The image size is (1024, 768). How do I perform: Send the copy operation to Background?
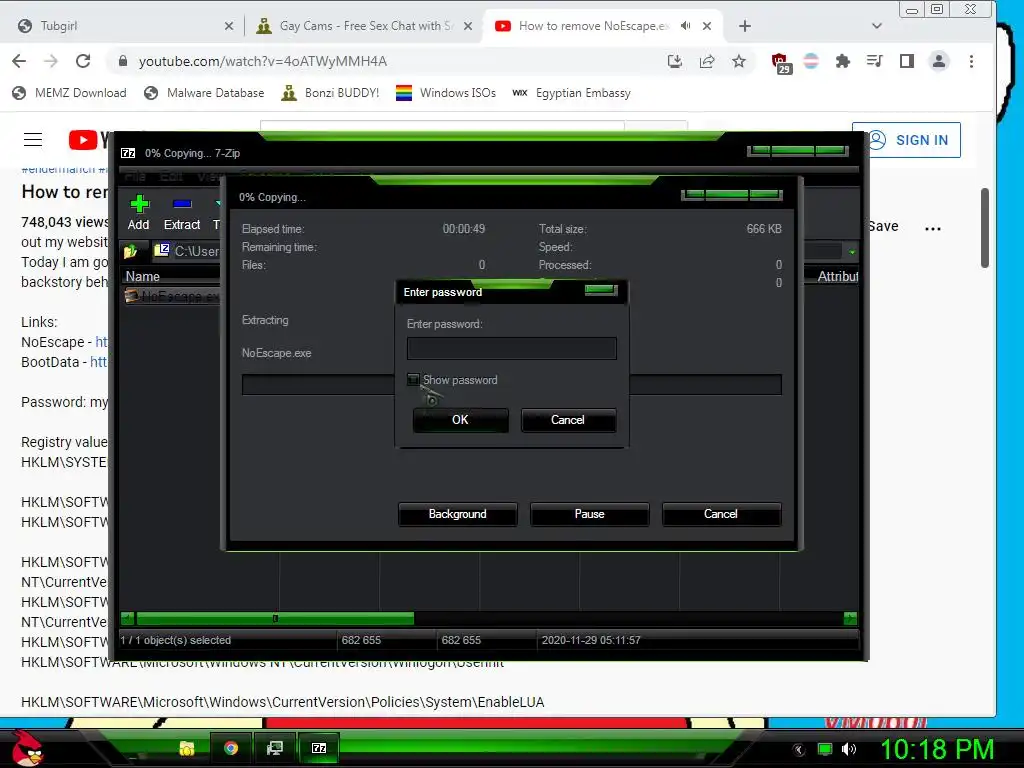tap(457, 514)
